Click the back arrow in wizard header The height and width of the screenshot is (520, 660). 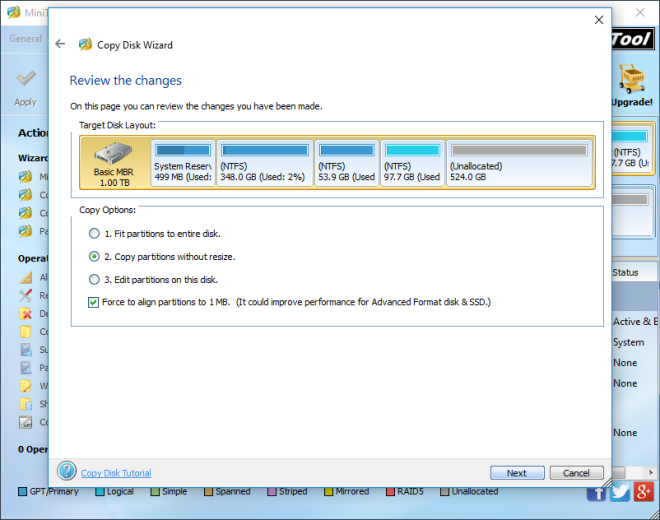60,44
